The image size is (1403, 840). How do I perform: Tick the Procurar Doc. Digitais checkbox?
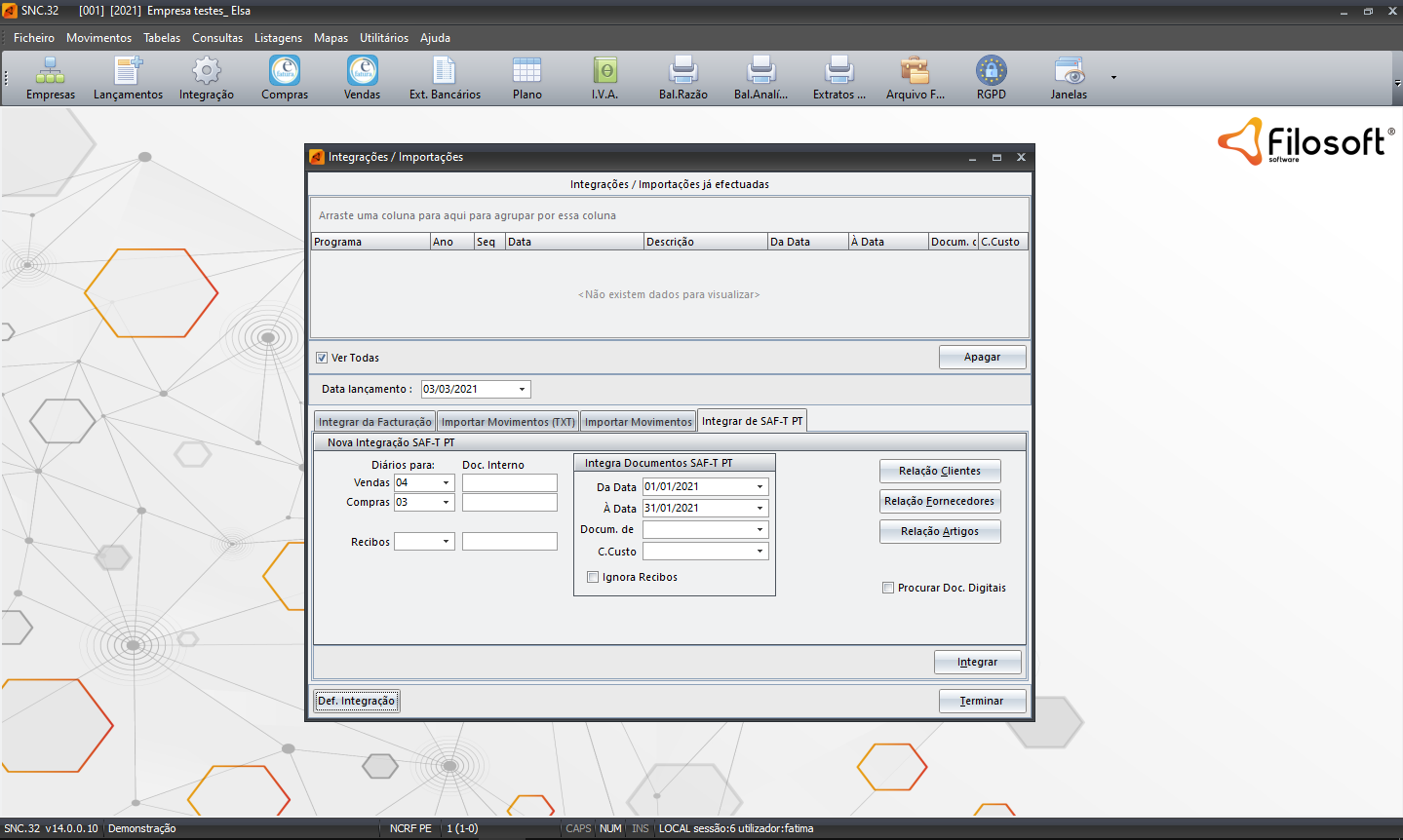[888, 588]
